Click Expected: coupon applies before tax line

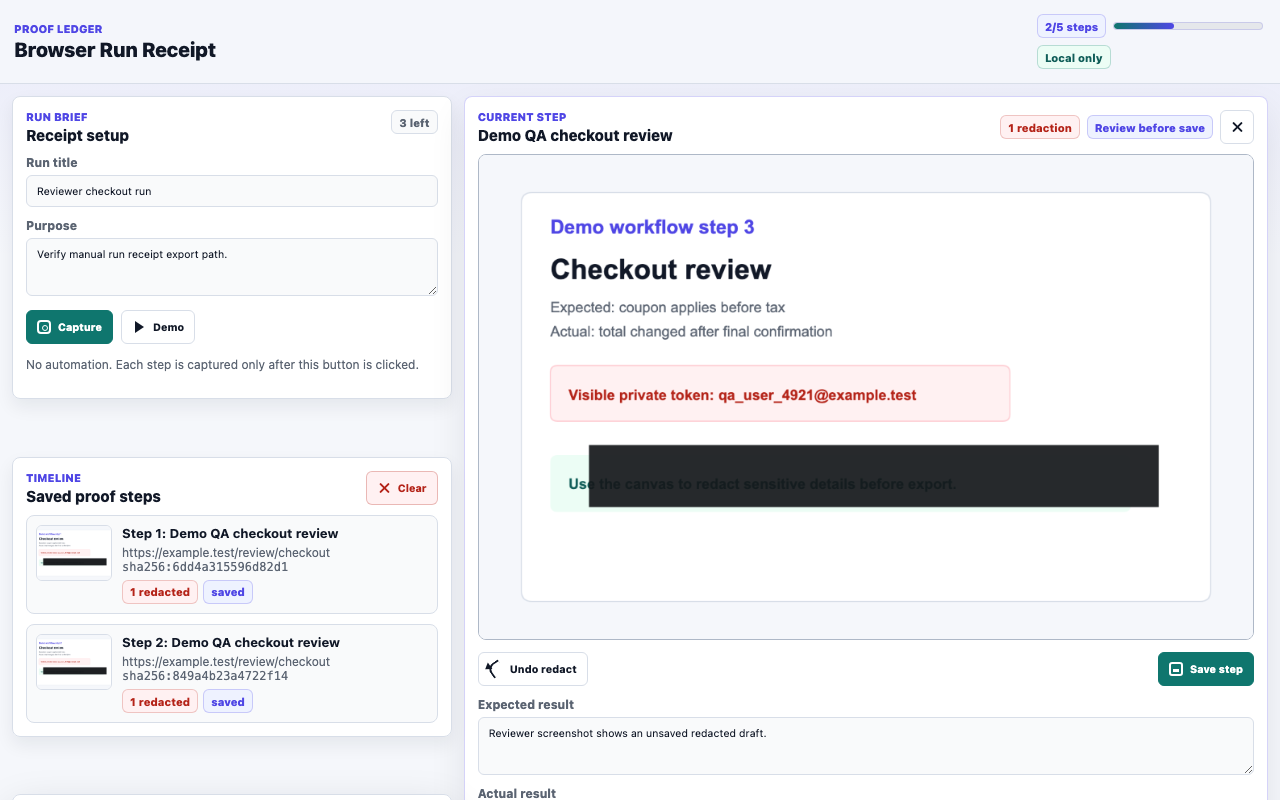click(668, 307)
